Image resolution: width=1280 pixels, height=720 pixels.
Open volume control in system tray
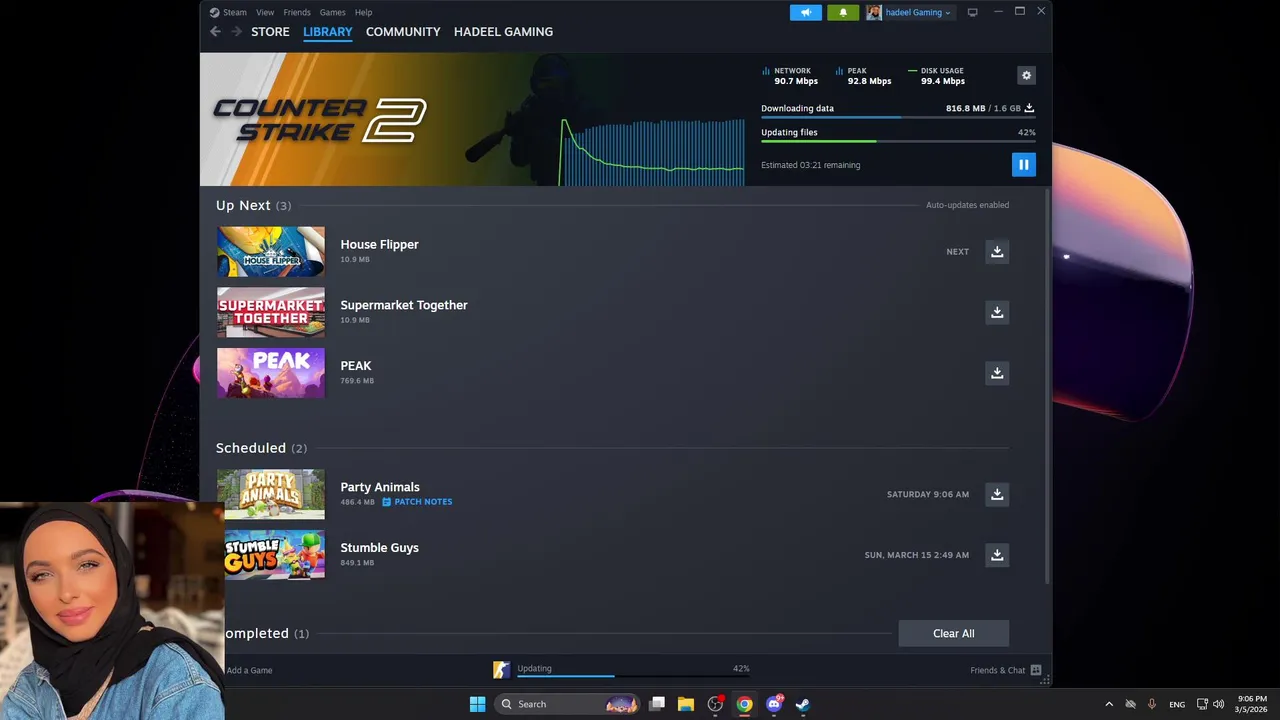point(1218,704)
